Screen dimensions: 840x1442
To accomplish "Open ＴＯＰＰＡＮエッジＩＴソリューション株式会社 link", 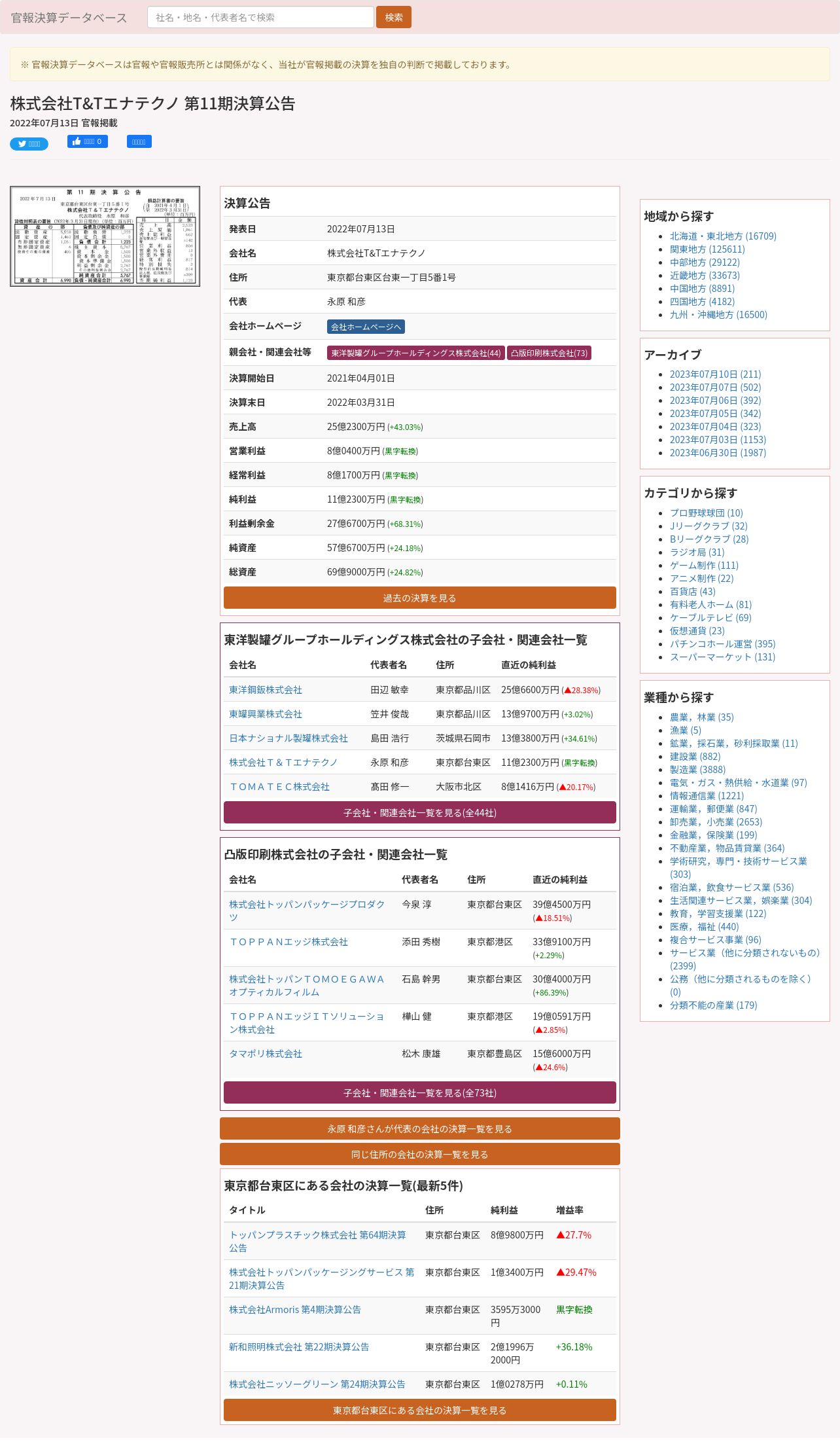I will (307, 1022).
